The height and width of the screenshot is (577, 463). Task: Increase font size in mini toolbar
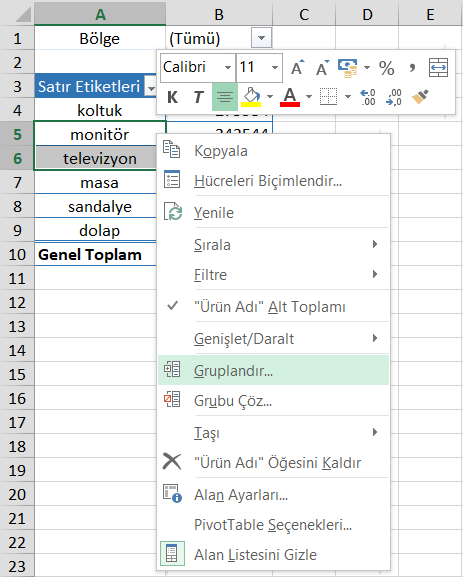coord(297,67)
